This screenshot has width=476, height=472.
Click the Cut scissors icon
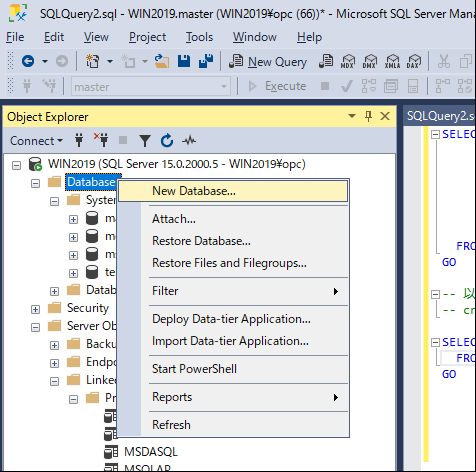click(444, 61)
